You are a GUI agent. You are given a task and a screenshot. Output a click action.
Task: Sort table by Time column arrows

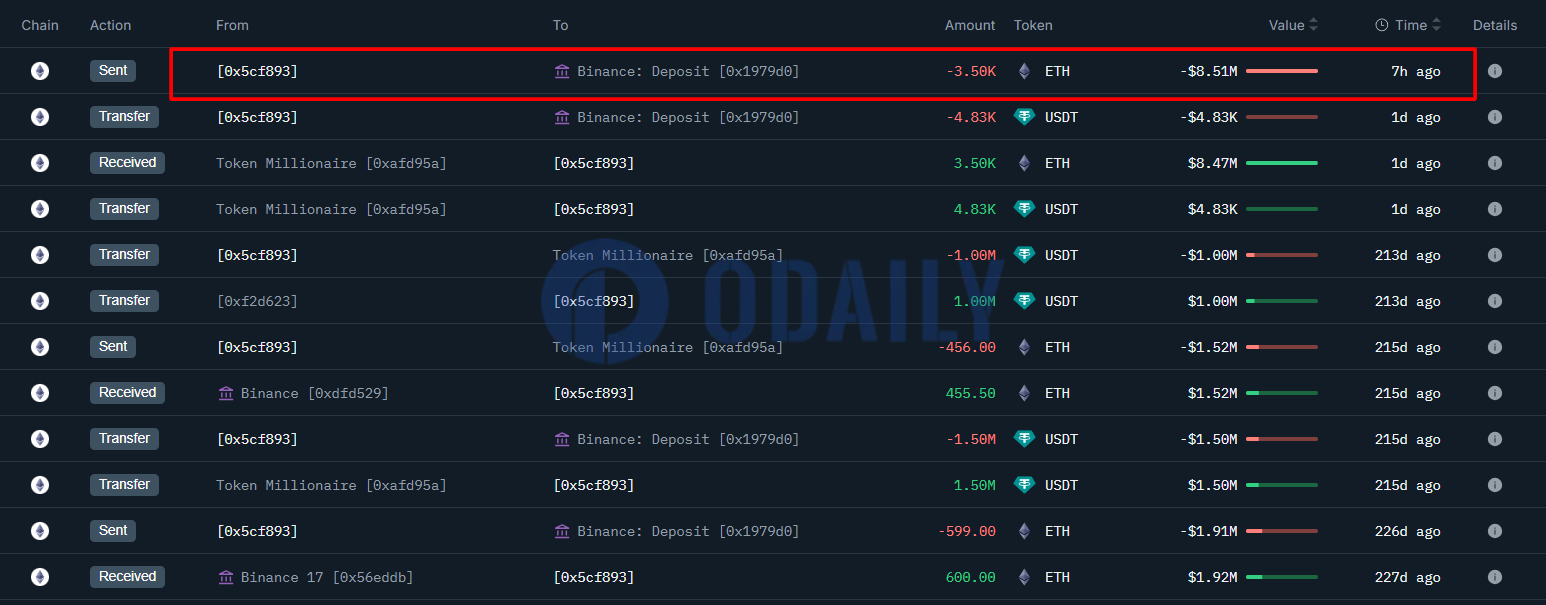click(x=1436, y=25)
